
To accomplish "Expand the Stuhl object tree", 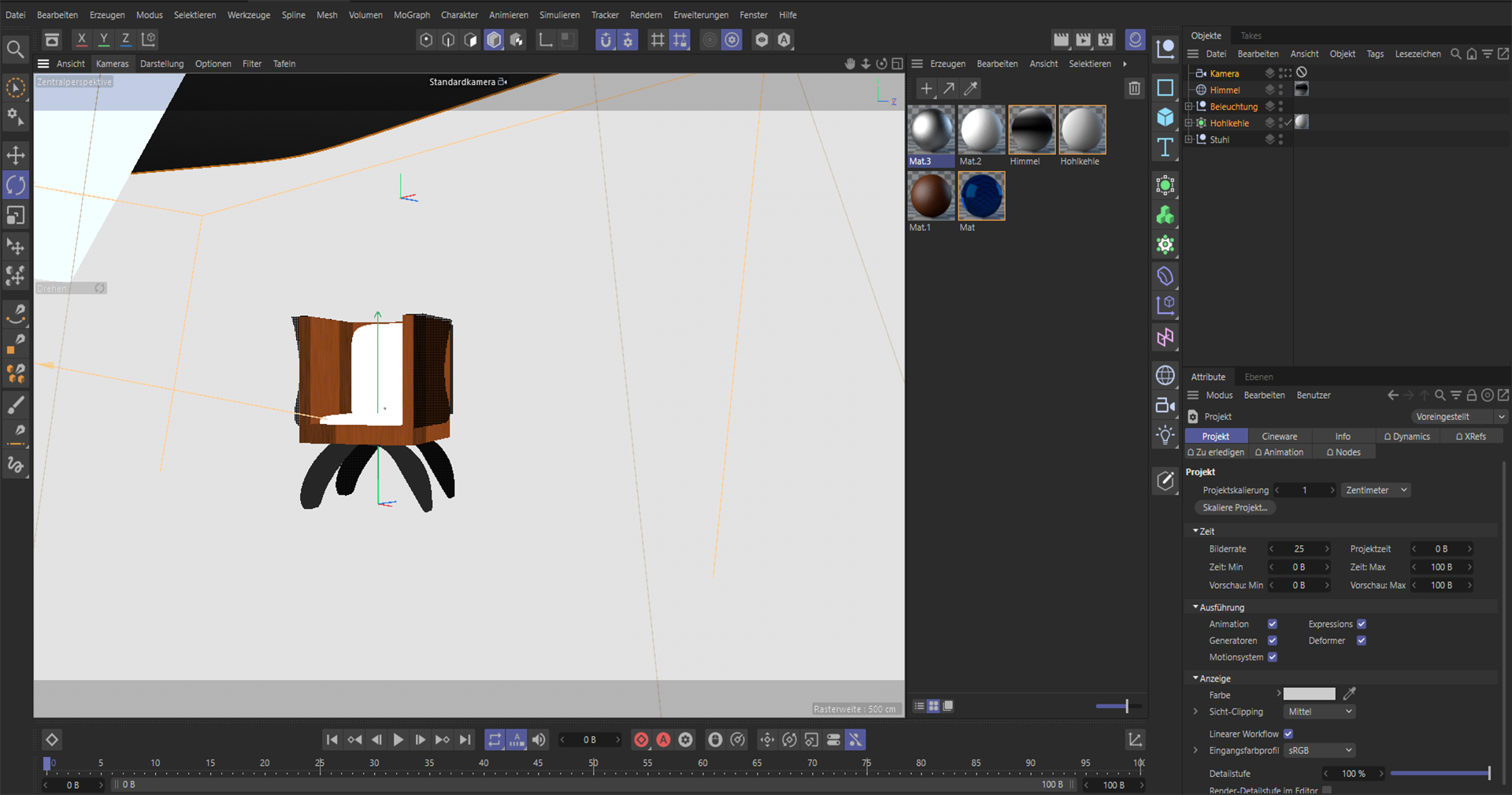I will click(x=1189, y=139).
